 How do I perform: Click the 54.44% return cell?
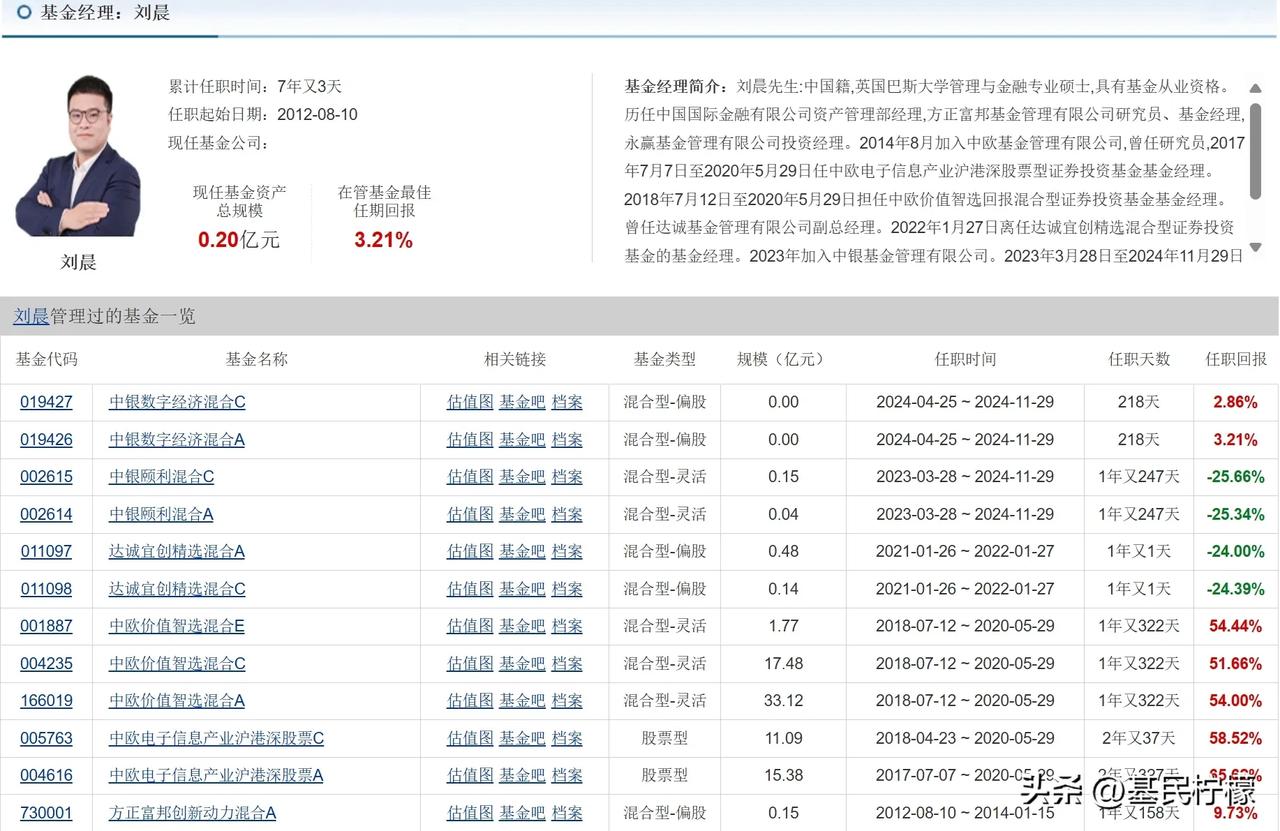coord(1236,626)
